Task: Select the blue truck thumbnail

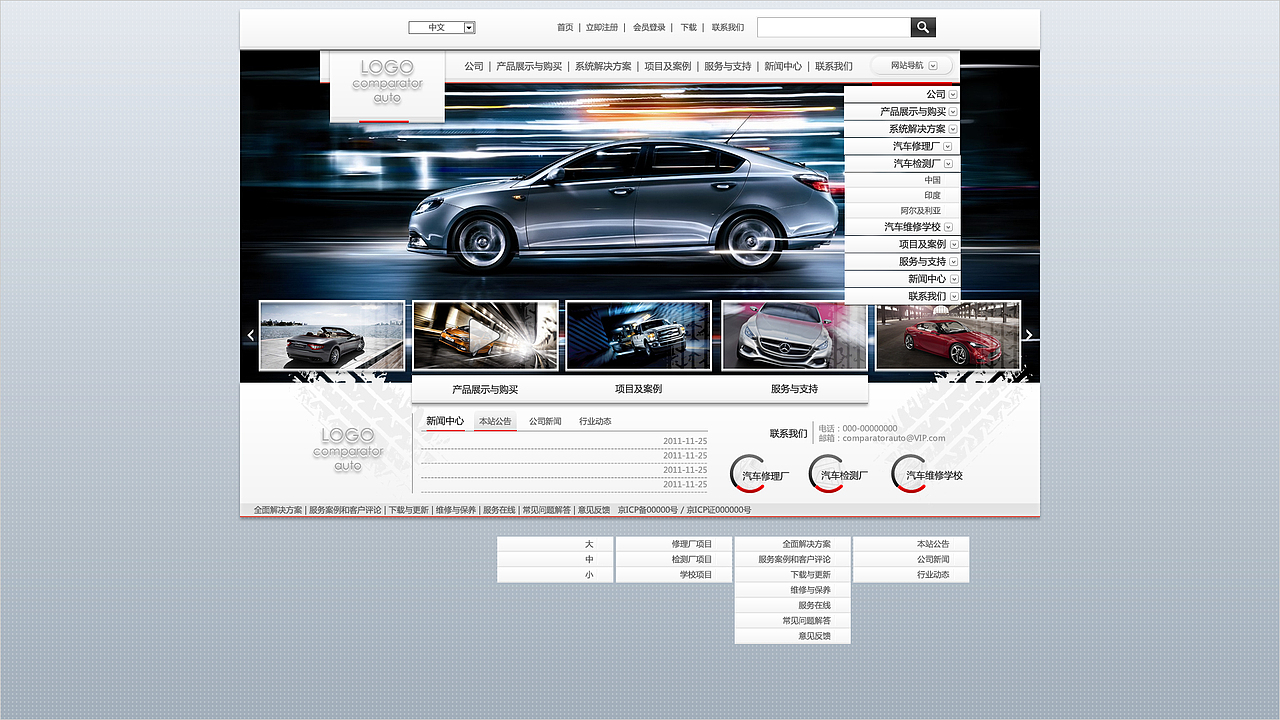Action: 639,336
